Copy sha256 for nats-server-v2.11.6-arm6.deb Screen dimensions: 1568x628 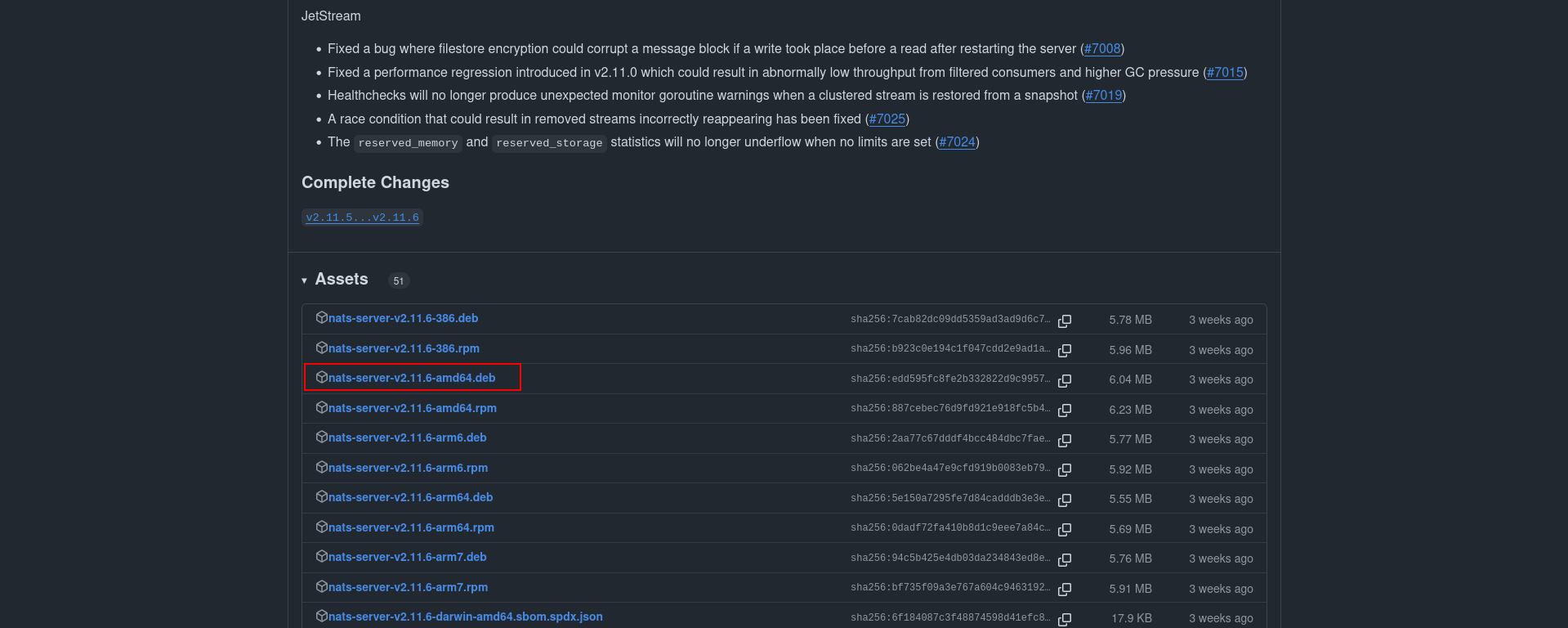[1065, 440]
